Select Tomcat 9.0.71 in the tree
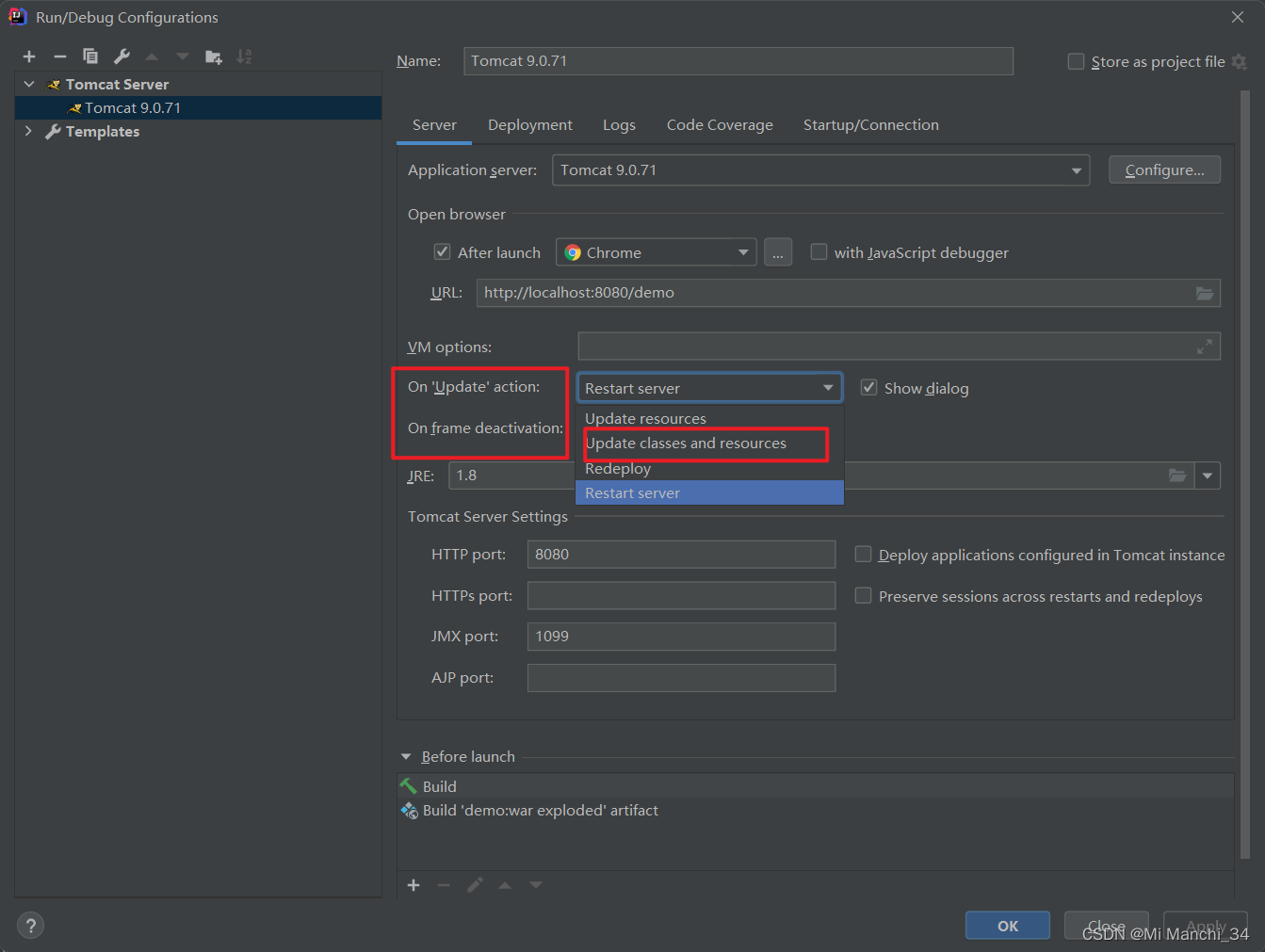Viewport: 1265px width, 952px height. click(198, 107)
